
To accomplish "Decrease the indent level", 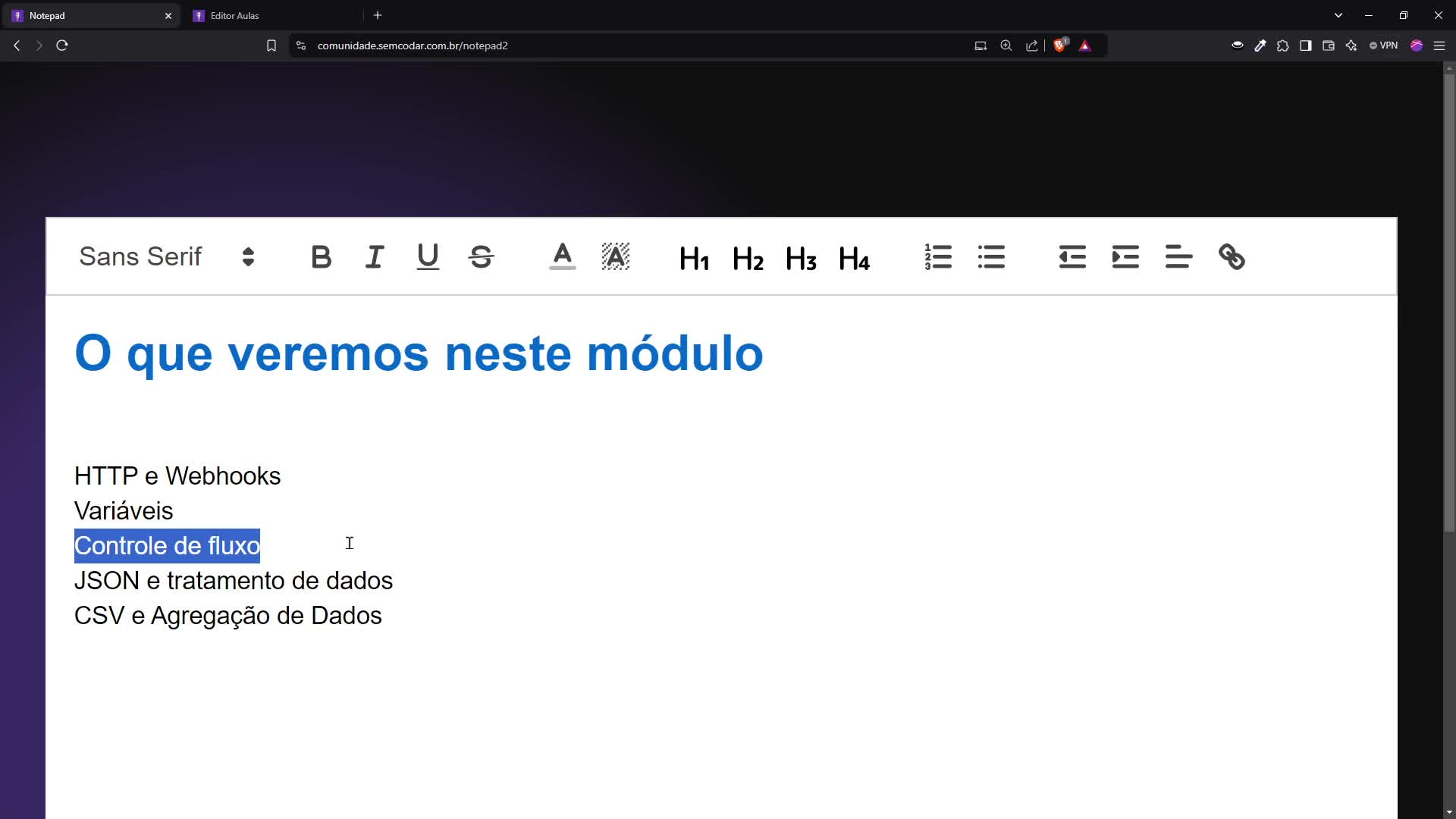I will pyautogui.click(x=1072, y=257).
